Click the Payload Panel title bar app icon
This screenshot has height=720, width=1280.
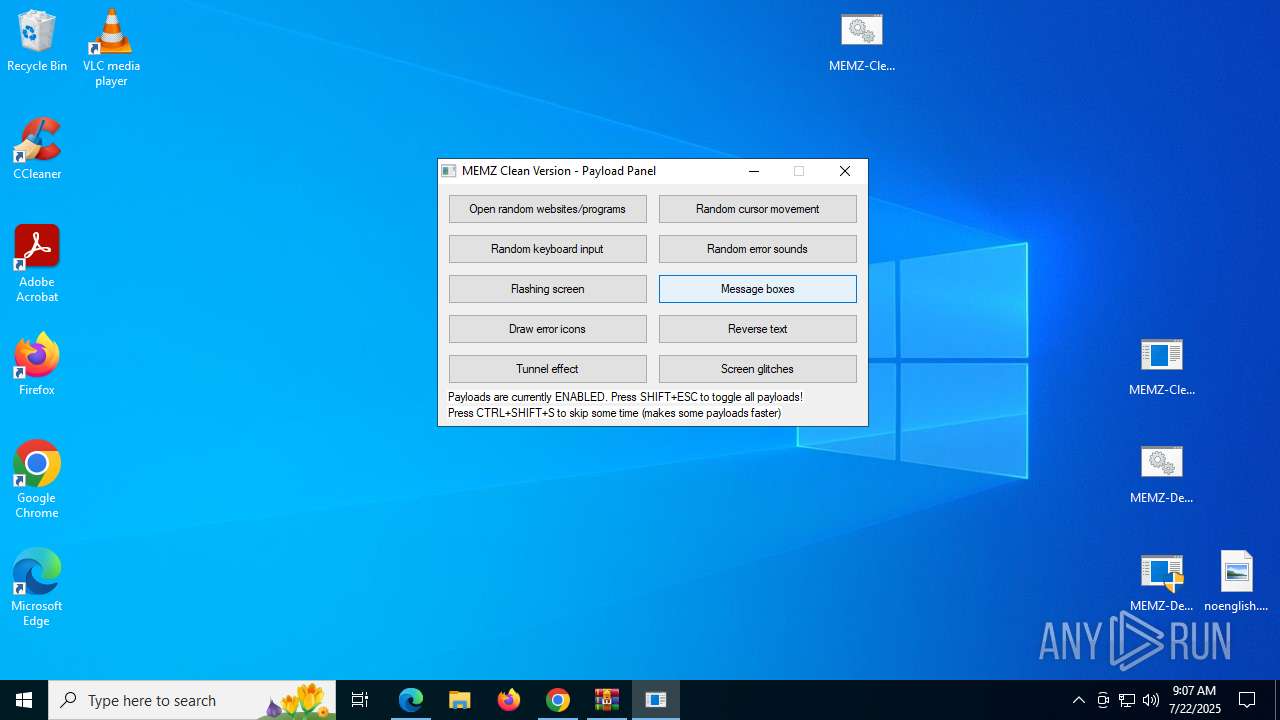[x=449, y=171]
